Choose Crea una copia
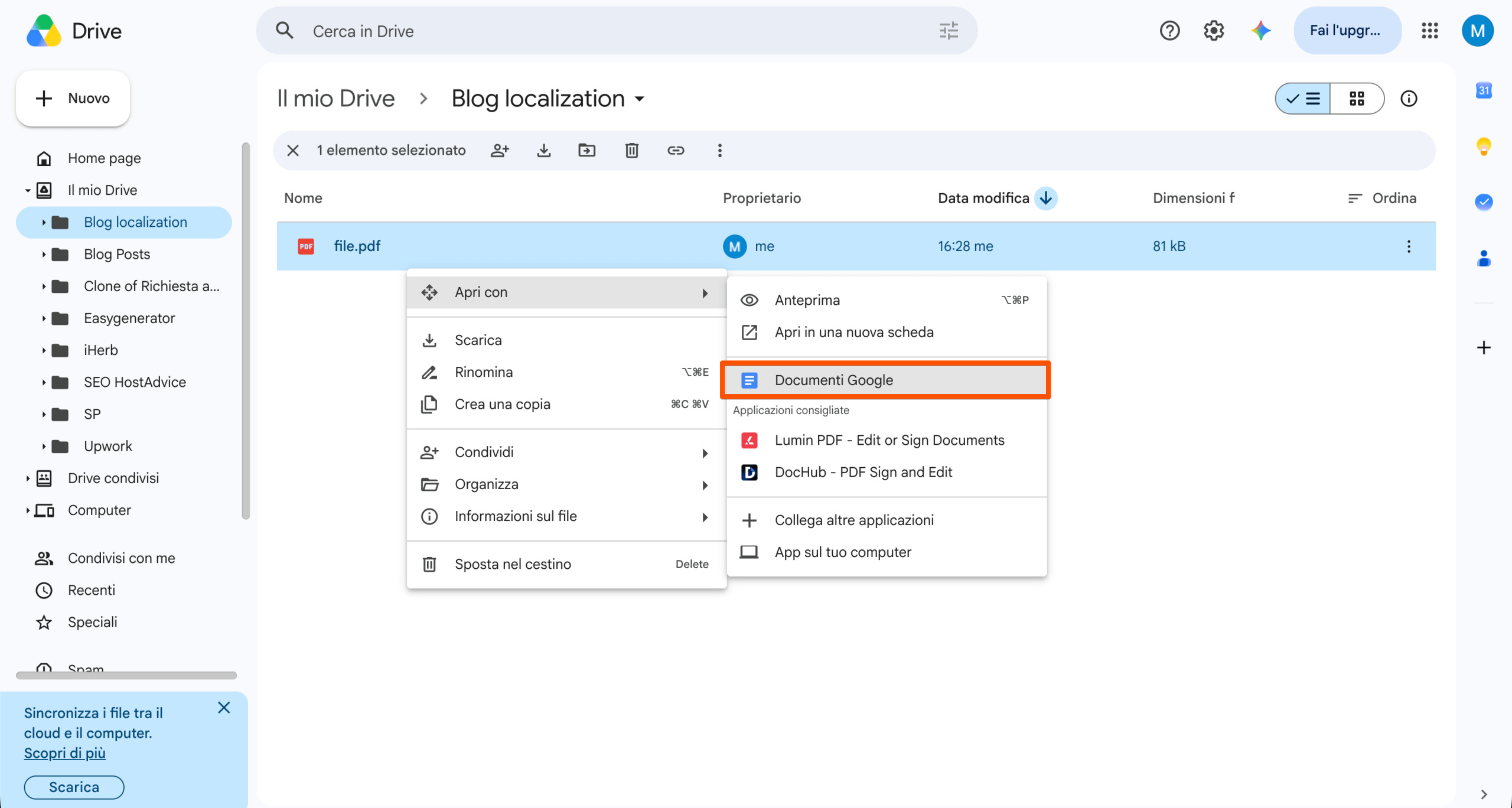The image size is (1512, 808). [x=566, y=405]
